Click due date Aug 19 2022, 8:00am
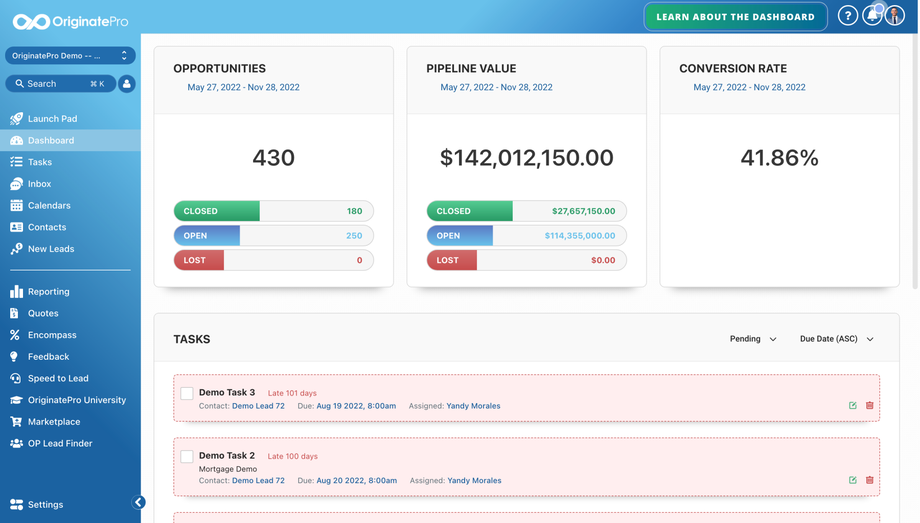The image size is (920, 523). point(356,406)
